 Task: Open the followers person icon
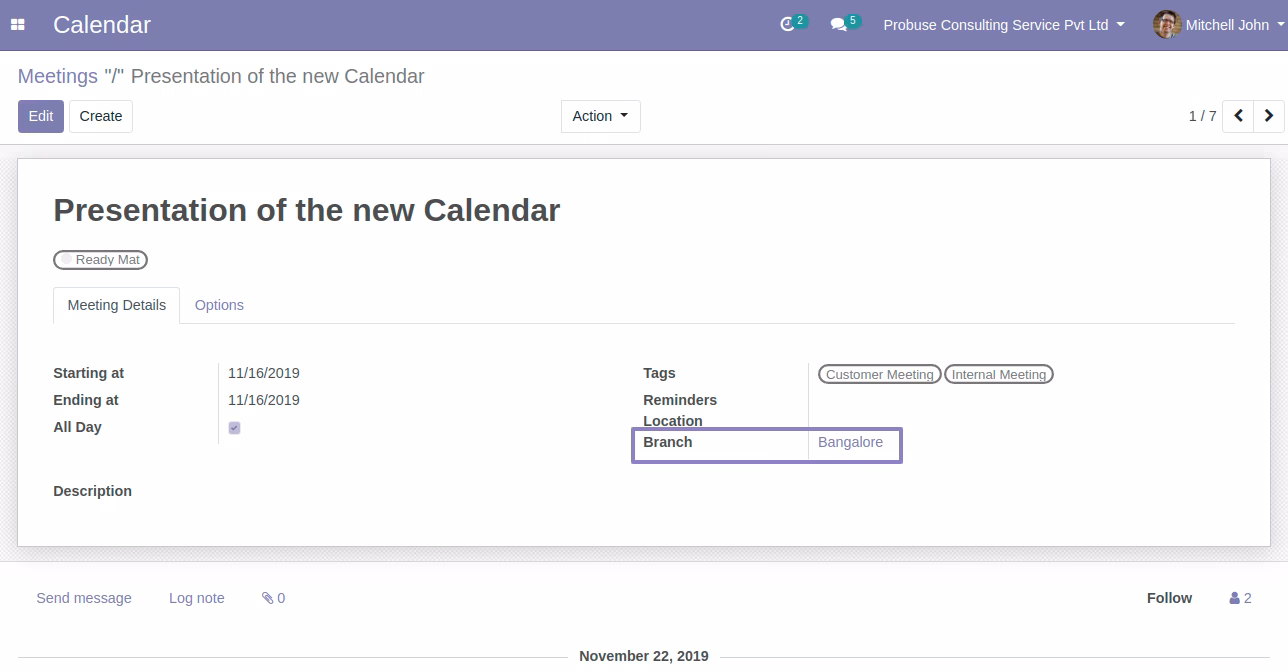tap(1235, 598)
